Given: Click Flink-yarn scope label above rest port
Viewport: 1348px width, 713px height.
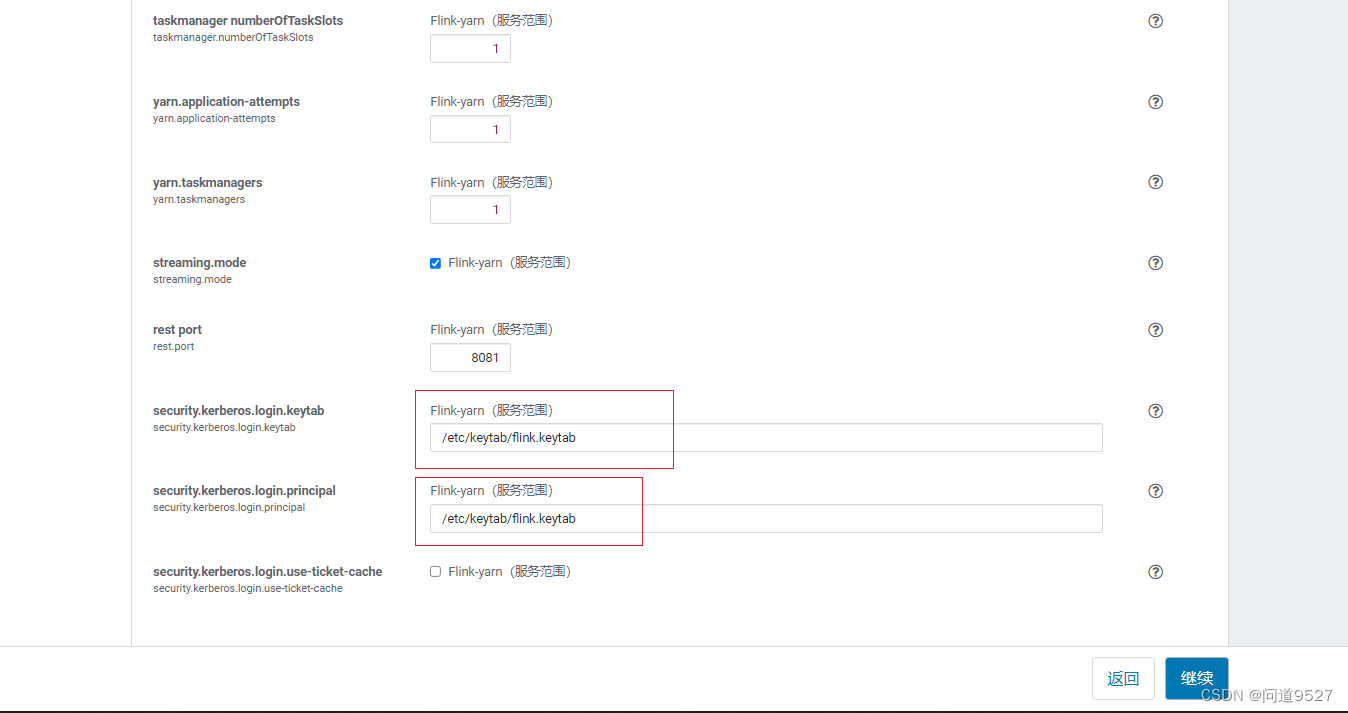Looking at the screenshot, I should point(491,330).
